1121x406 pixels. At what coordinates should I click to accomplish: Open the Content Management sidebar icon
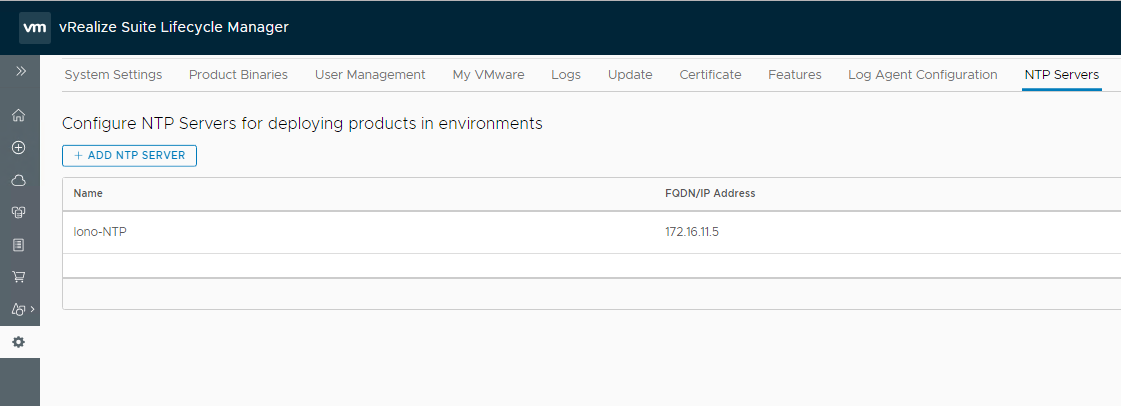point(18,309)
